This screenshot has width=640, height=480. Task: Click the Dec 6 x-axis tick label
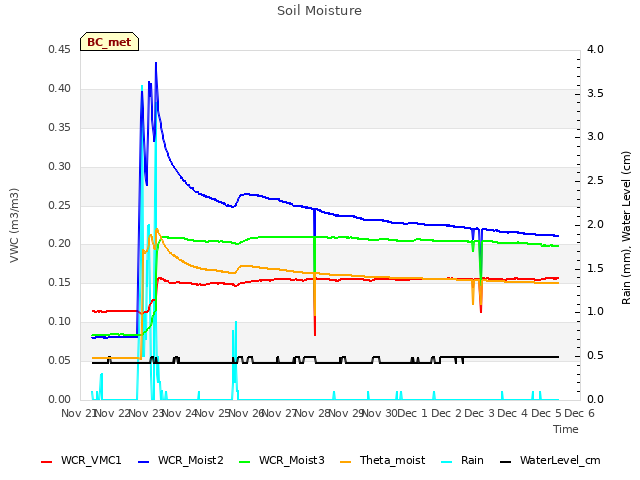579,413
